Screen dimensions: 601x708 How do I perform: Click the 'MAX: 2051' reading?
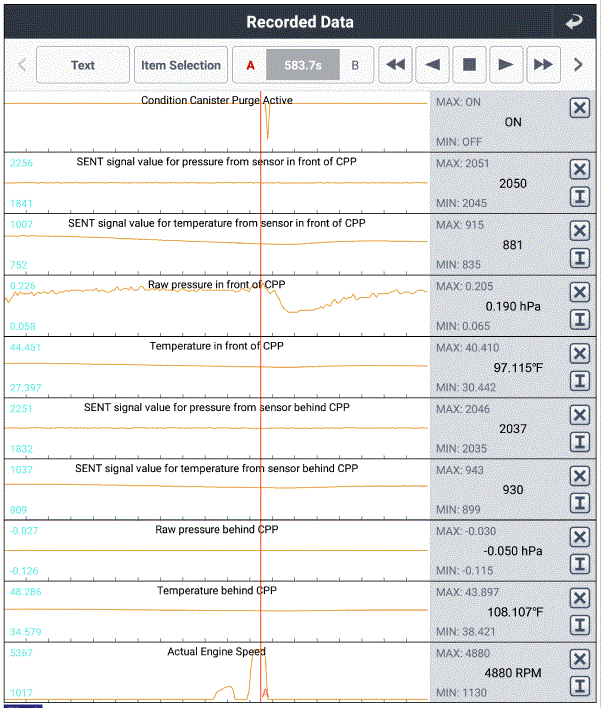[462, 163]
